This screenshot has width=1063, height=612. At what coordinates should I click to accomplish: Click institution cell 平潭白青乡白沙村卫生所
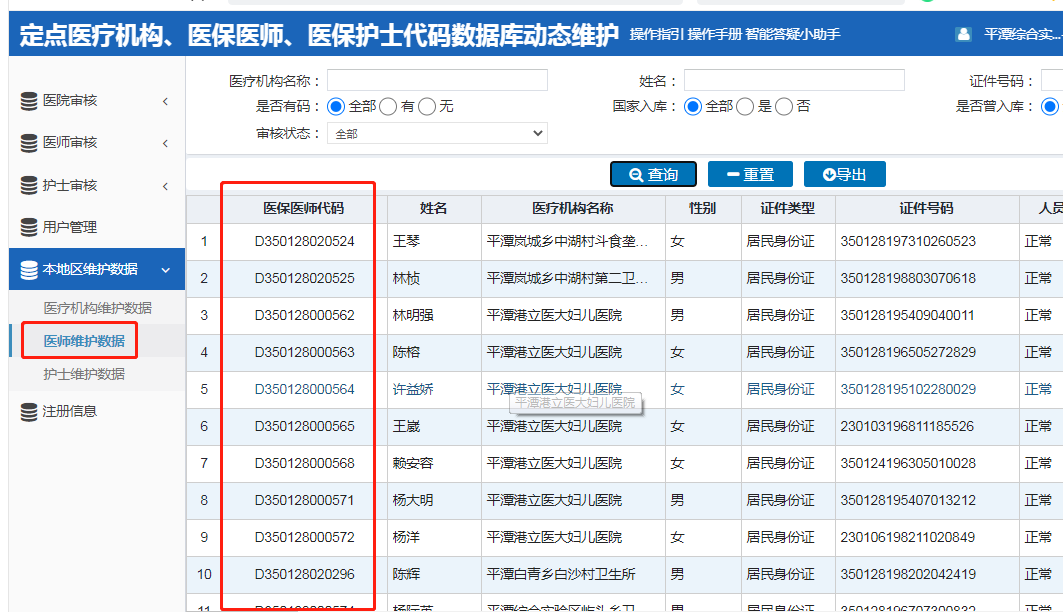click(x=561, y=574)
